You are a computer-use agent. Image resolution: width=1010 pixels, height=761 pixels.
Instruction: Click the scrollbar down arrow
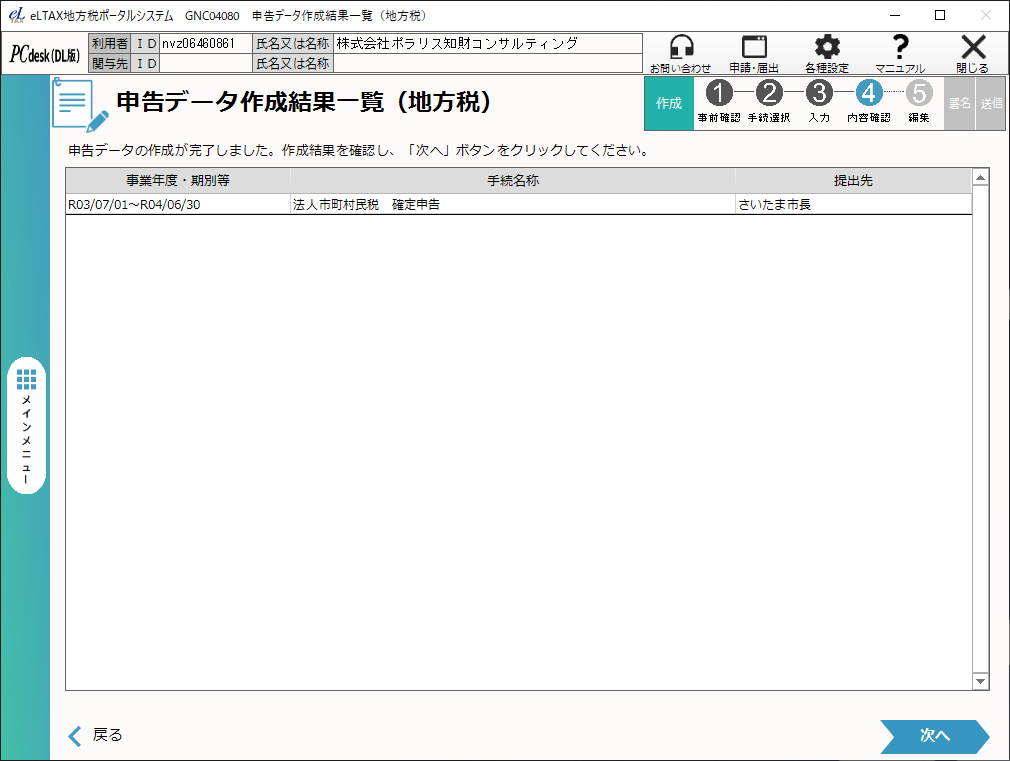[980, 680]
